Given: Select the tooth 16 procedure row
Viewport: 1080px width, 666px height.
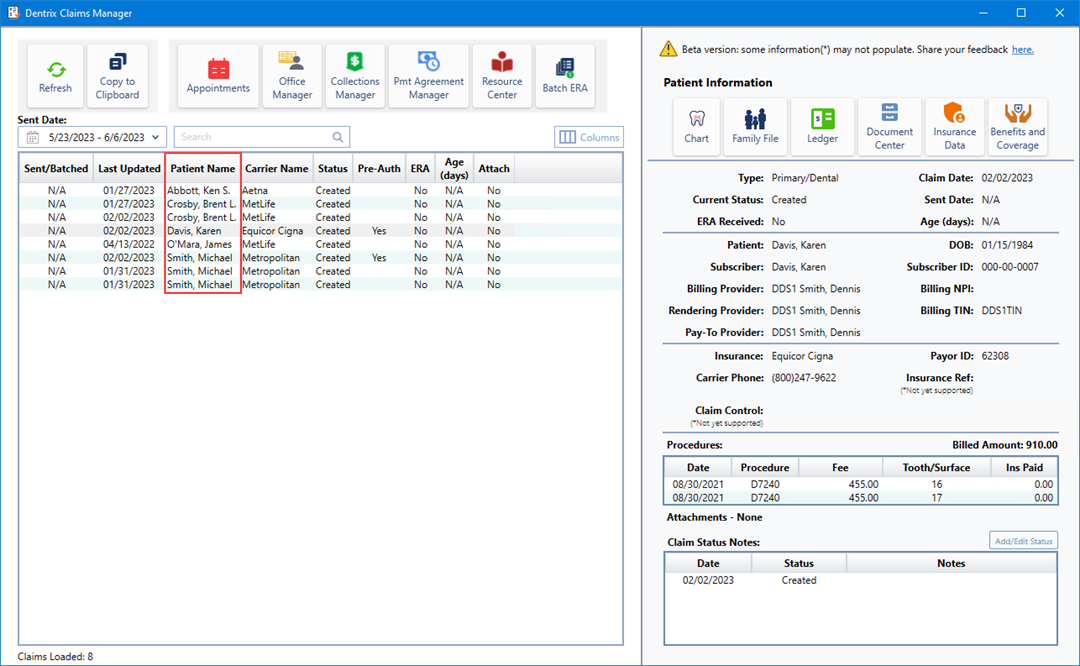Looking at the screenshot, I should click(861, 484).
